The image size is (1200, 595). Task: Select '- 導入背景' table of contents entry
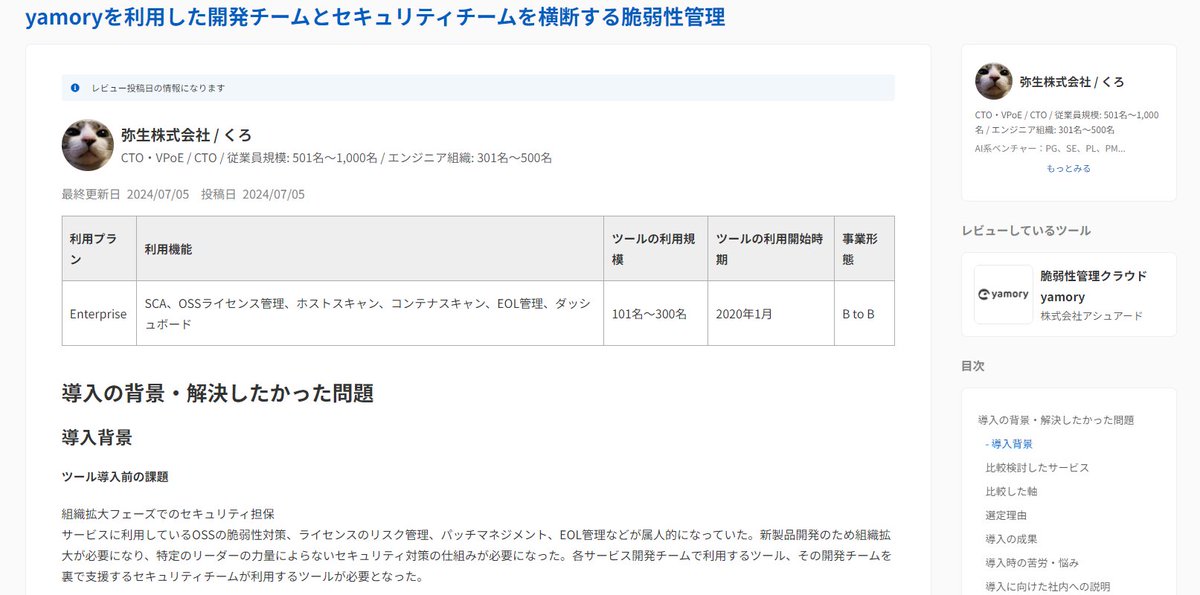click(1009, 444)
